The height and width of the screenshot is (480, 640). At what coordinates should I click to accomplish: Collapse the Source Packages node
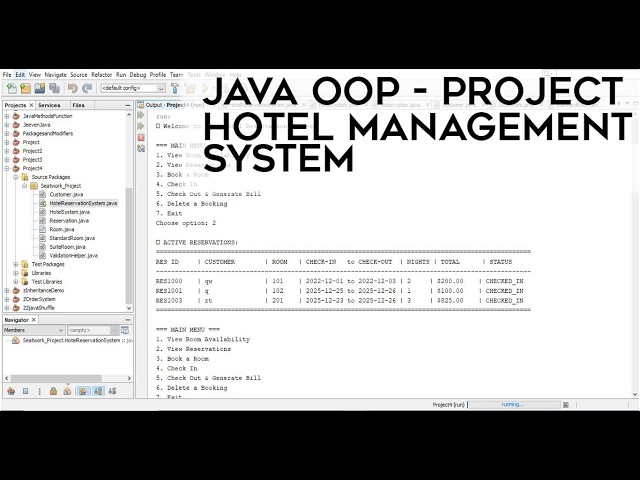coord(16,177)
